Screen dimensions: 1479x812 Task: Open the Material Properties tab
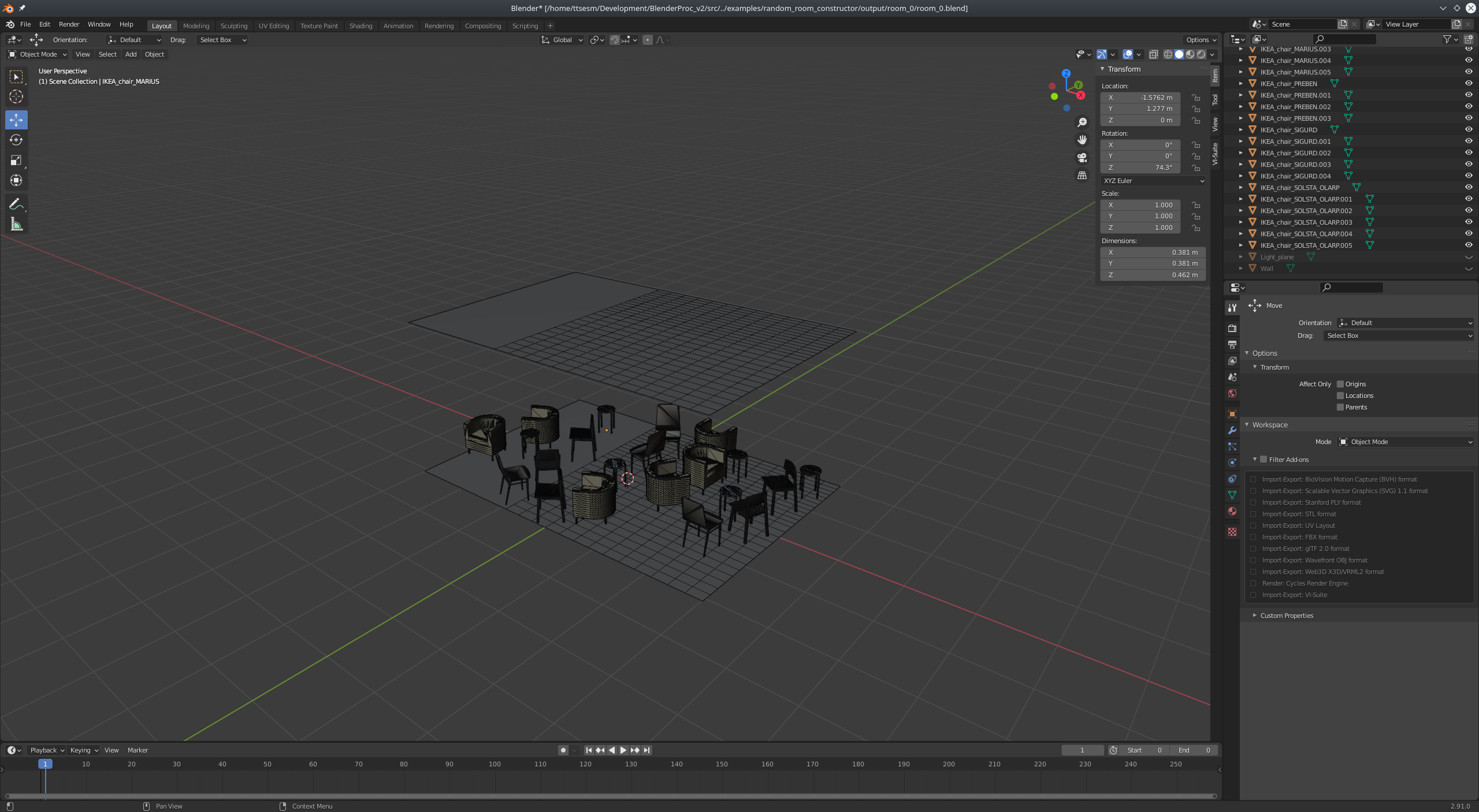(x=1232, y=511)
